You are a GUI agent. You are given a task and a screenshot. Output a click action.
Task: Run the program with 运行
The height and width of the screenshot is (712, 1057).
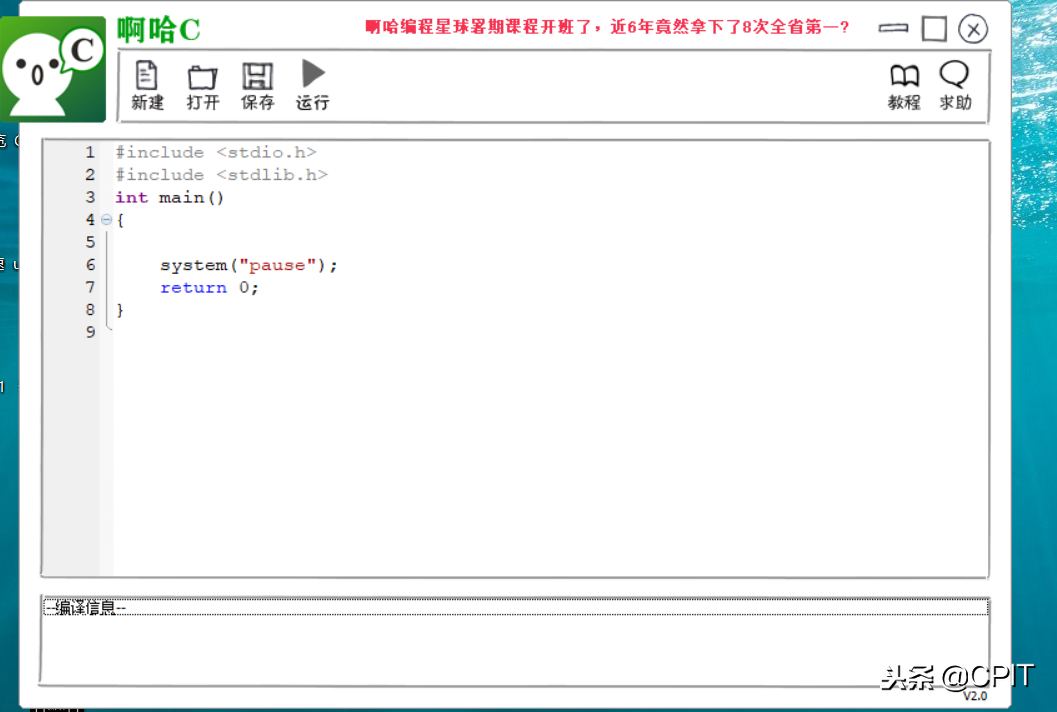[313, 86]
